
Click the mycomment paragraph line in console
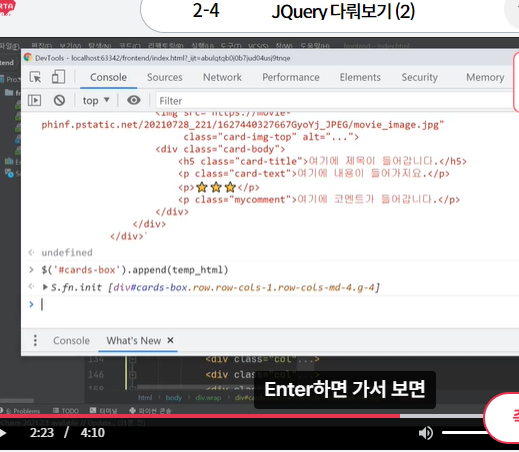pyautogui.click(x=319, y=199)
